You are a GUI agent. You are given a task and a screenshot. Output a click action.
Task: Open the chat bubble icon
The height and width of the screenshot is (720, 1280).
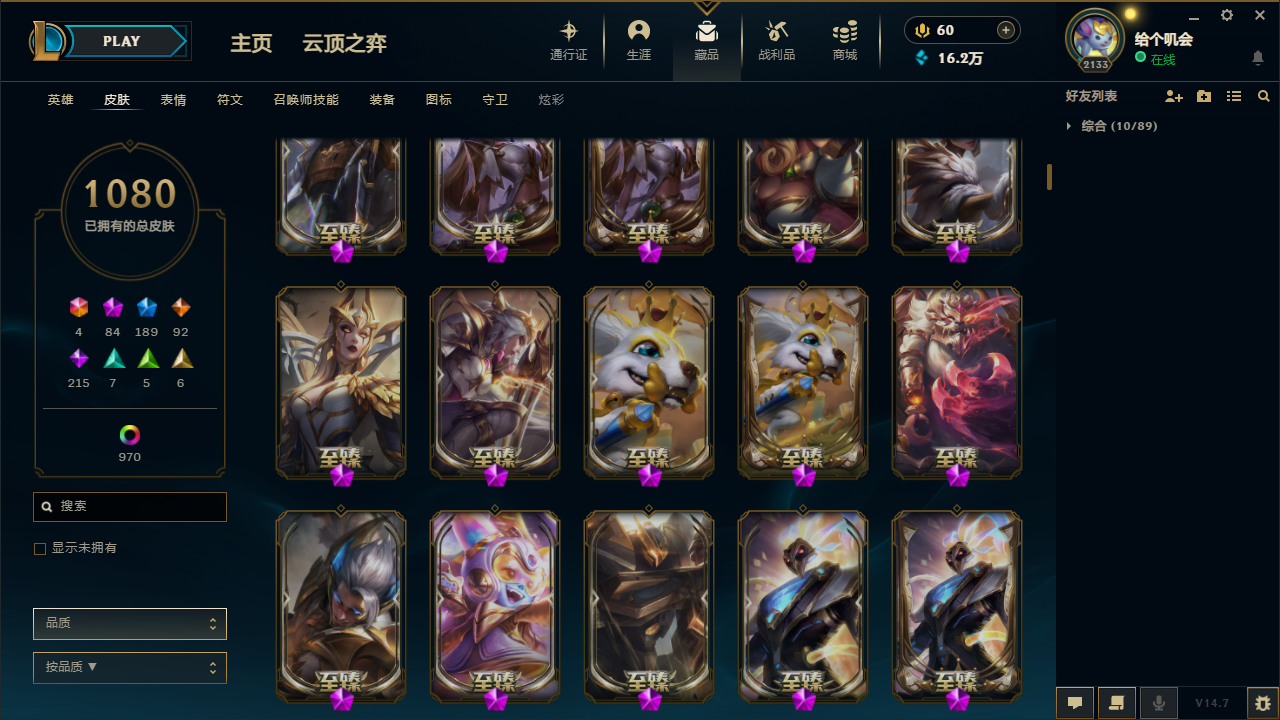(1075, 703)
